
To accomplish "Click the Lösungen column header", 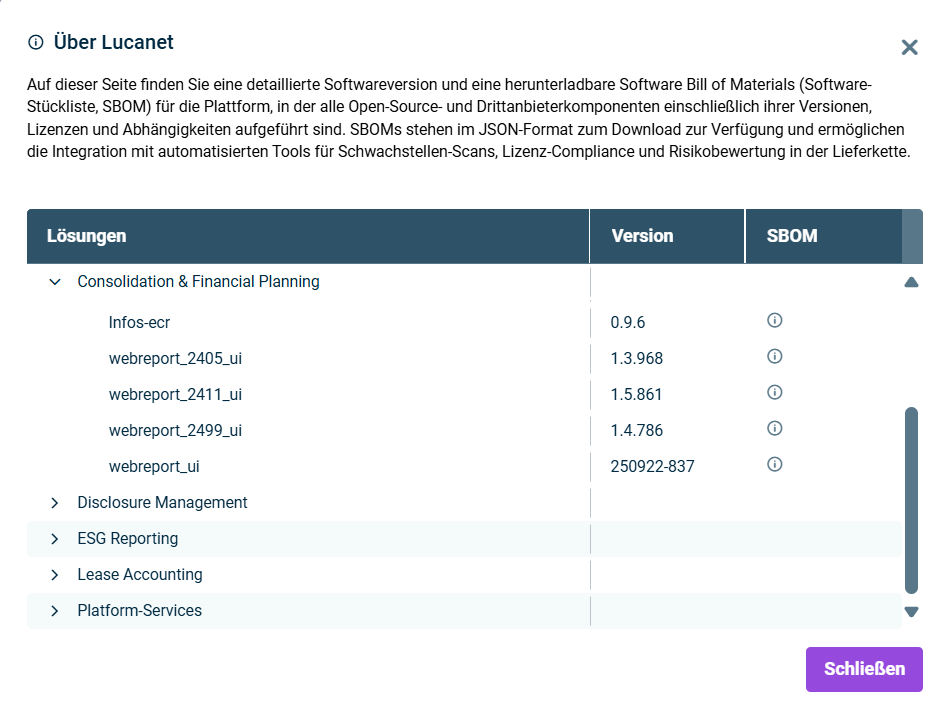I will coord(87,236).
